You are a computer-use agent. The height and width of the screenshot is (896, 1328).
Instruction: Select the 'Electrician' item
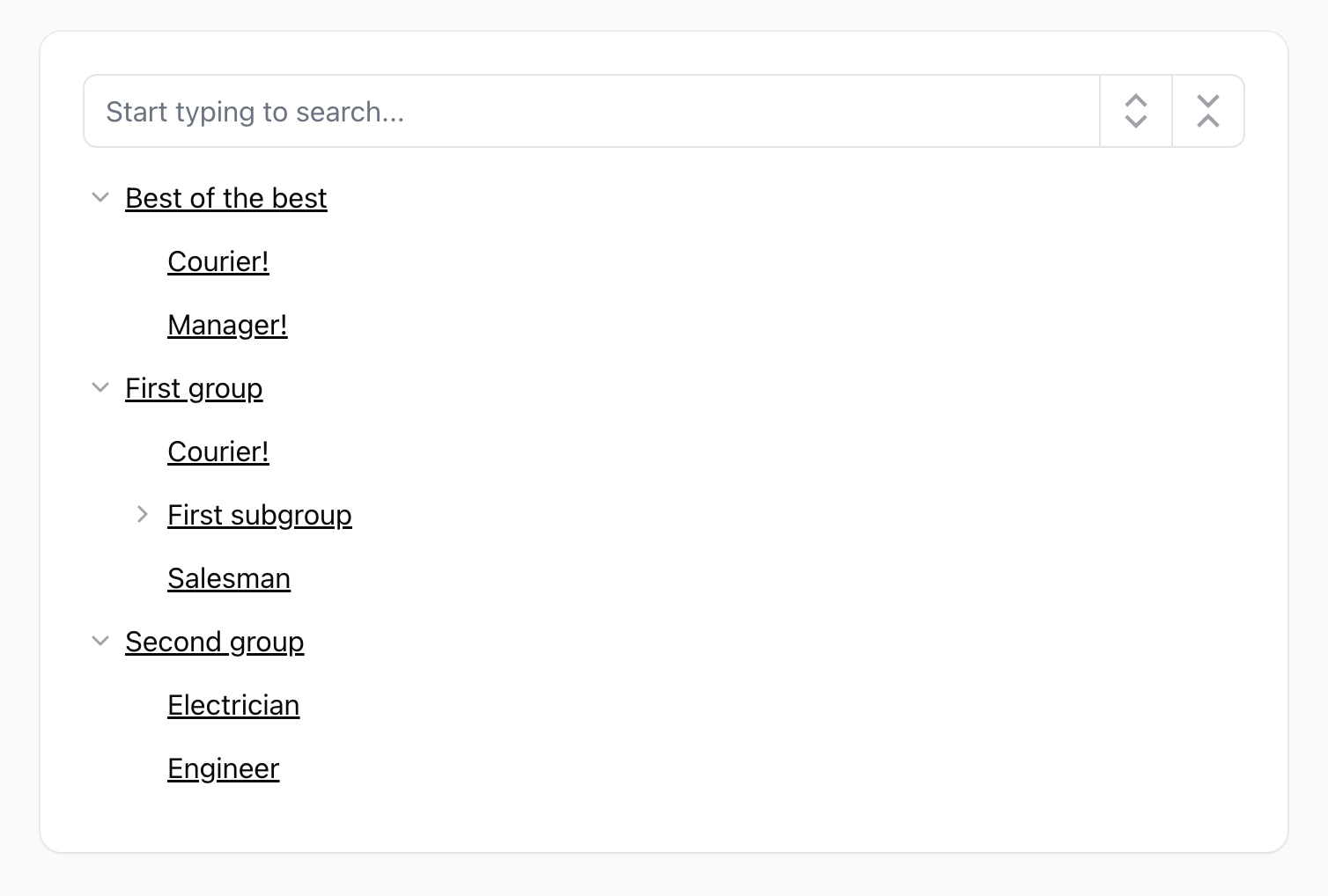coord(232,705)
